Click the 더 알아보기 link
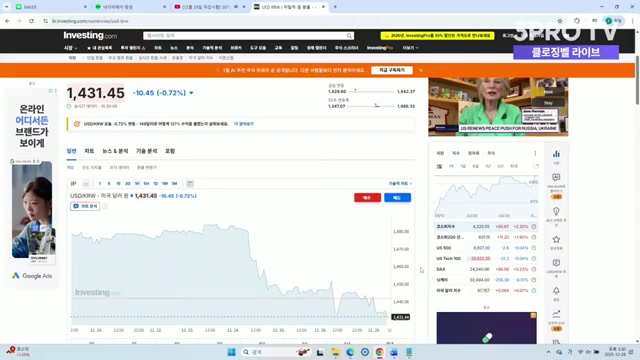Image resolution: width=640 pixels, height=360 pixels. pos(244,124)
